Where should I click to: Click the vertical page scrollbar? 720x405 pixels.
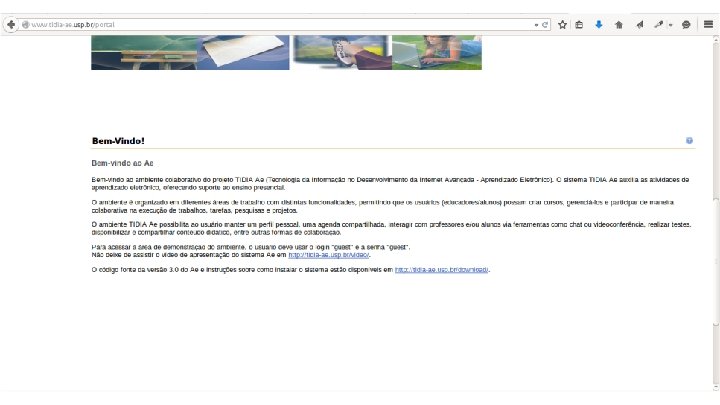(715, 213)
